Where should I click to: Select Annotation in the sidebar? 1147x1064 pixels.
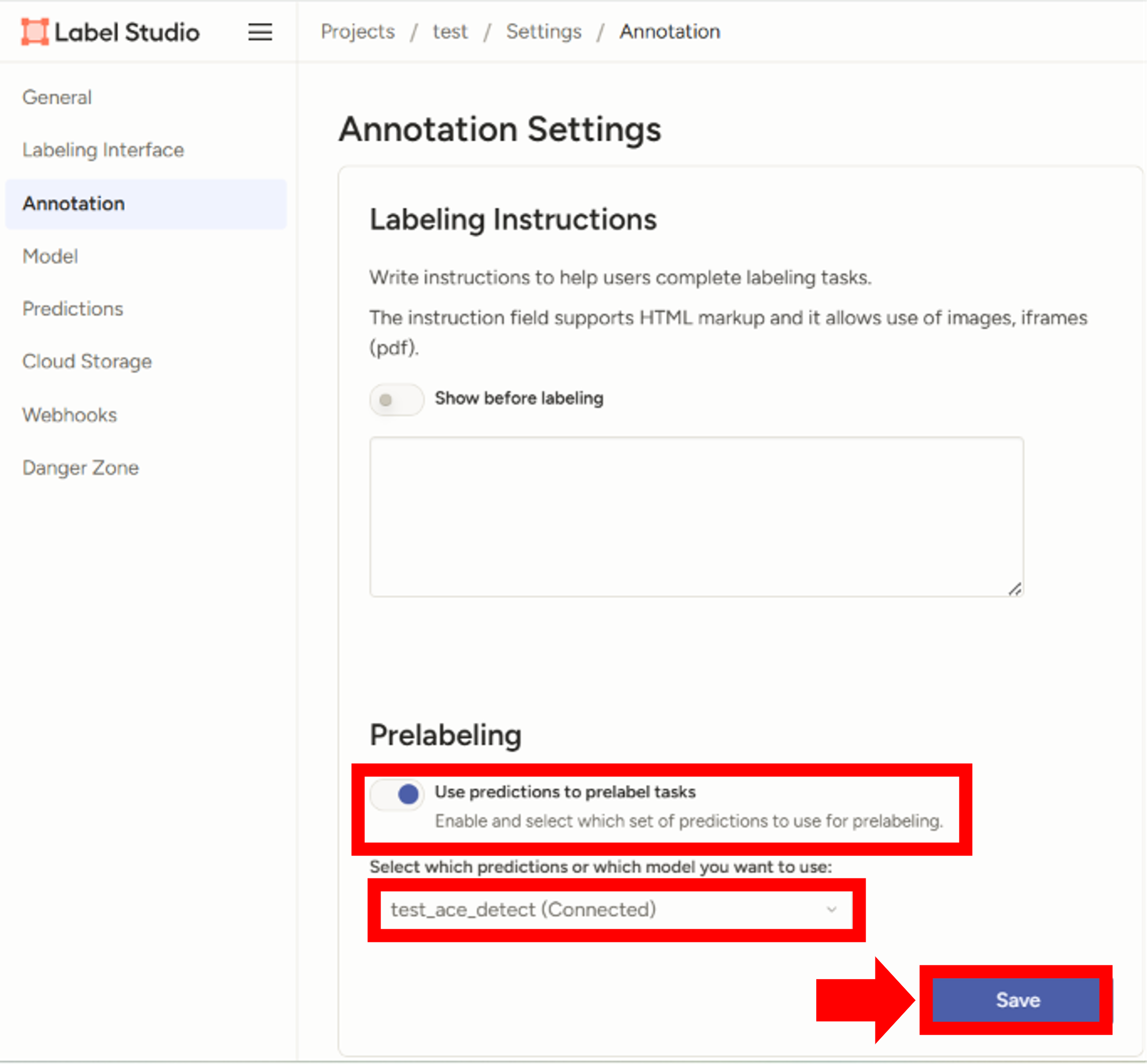[146, 204]
